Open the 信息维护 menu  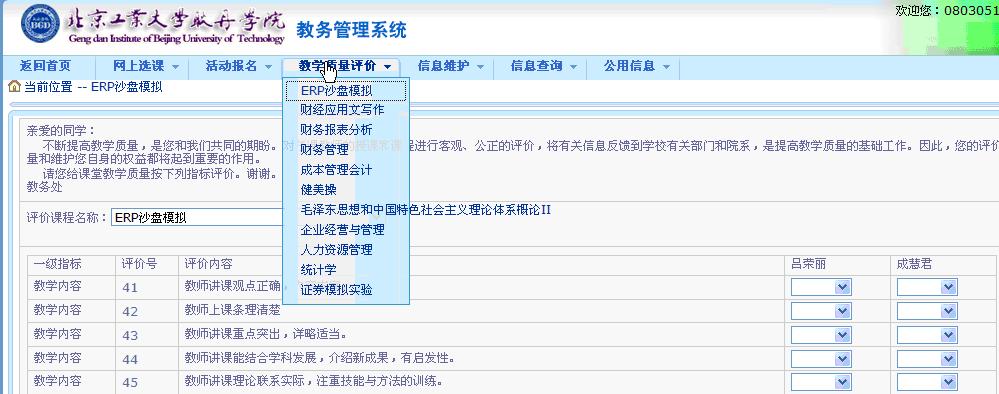(x=450, y=66)
